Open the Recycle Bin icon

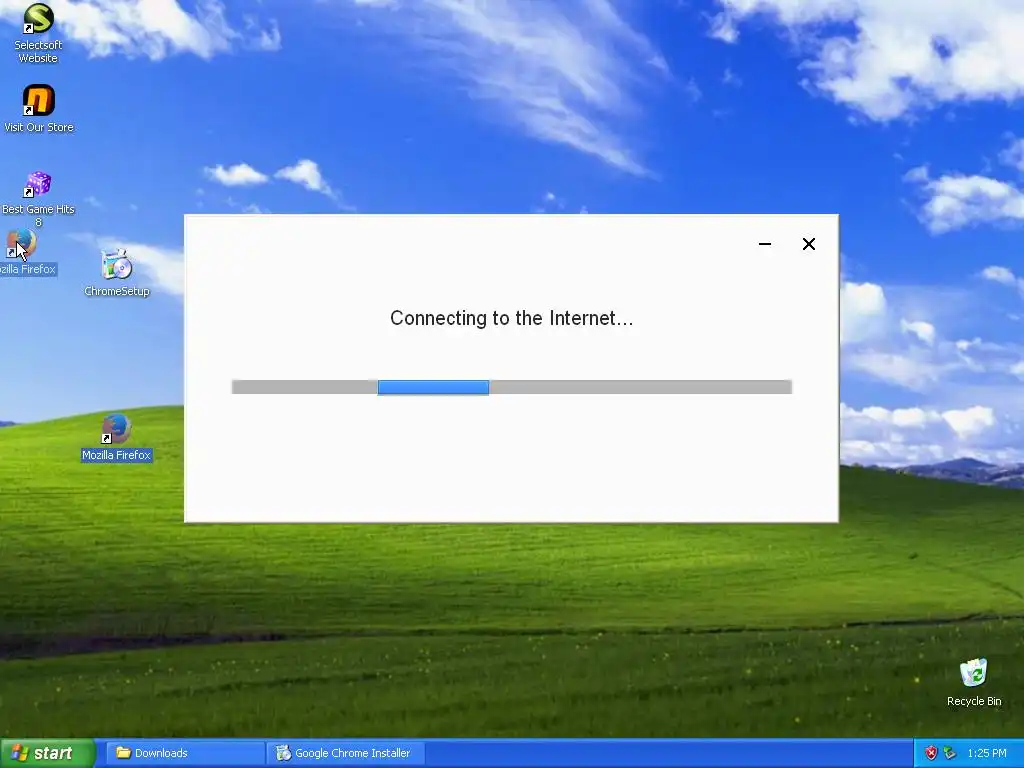[x=974, y=682]
